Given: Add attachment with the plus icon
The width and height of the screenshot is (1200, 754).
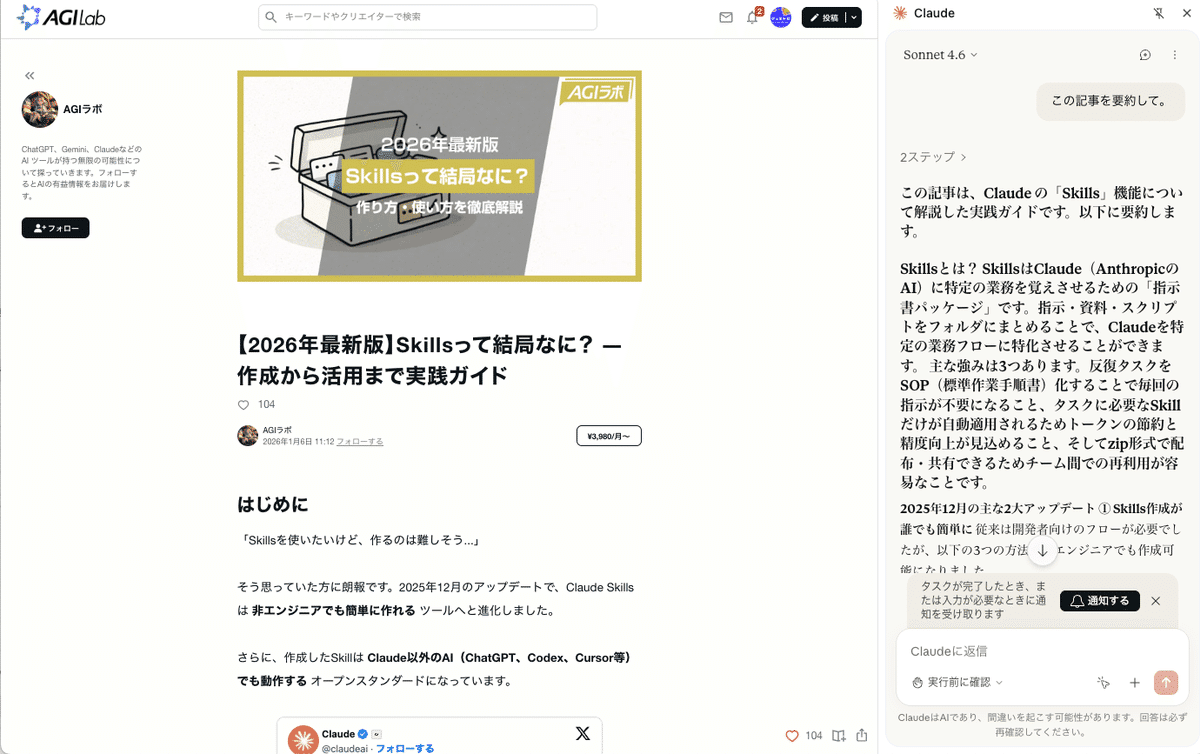Looking at the screenshot, I should pos(1135,682).
